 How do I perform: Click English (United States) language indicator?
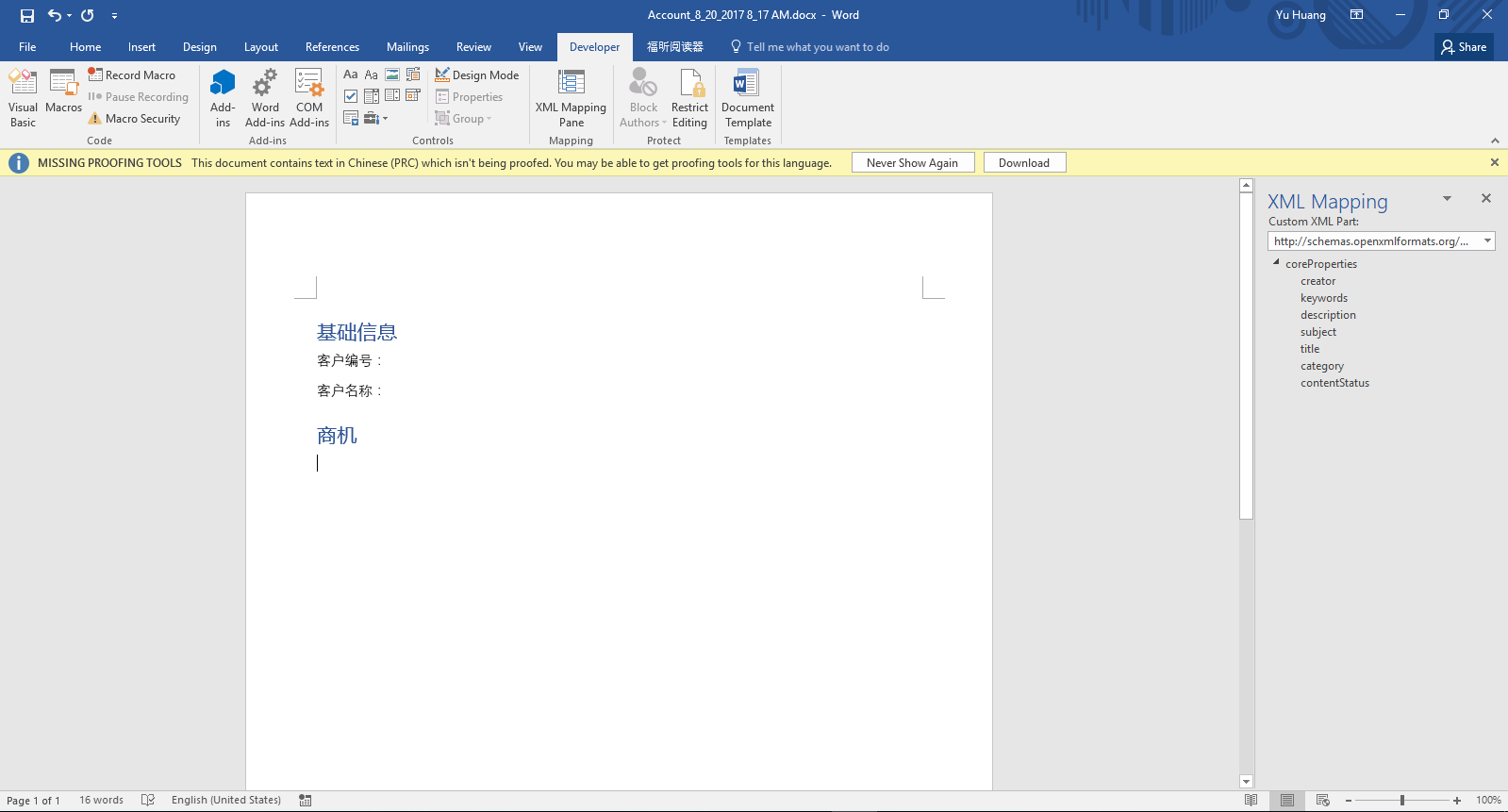click(226, 800)
